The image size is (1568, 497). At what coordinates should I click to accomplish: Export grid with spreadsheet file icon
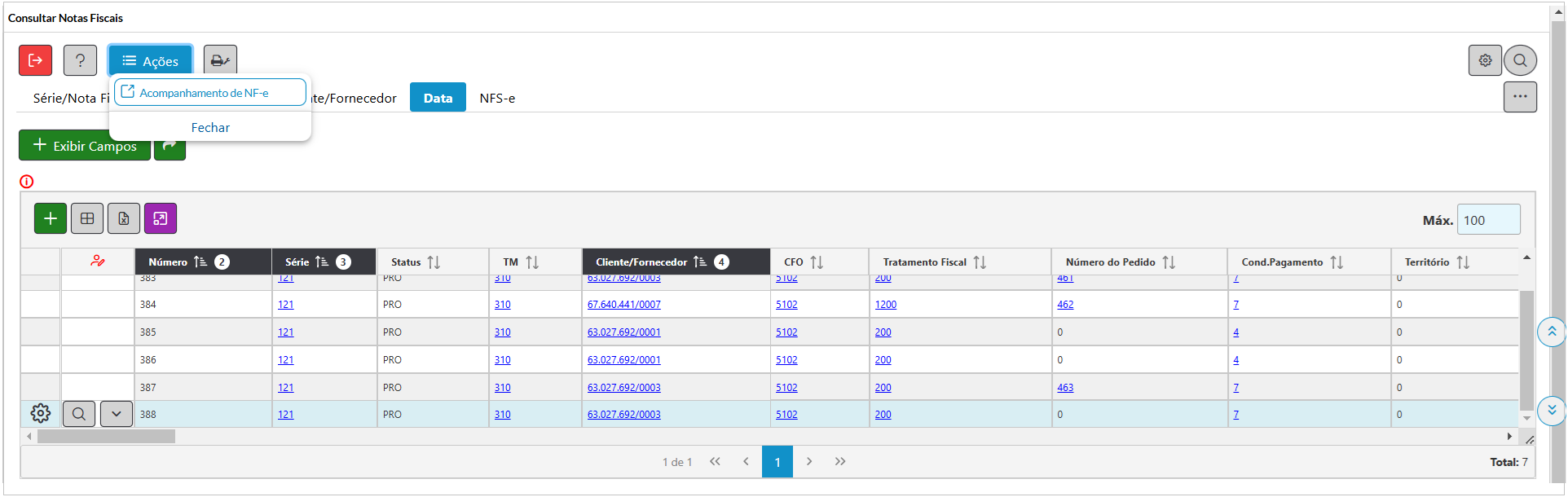pos(124,218)
